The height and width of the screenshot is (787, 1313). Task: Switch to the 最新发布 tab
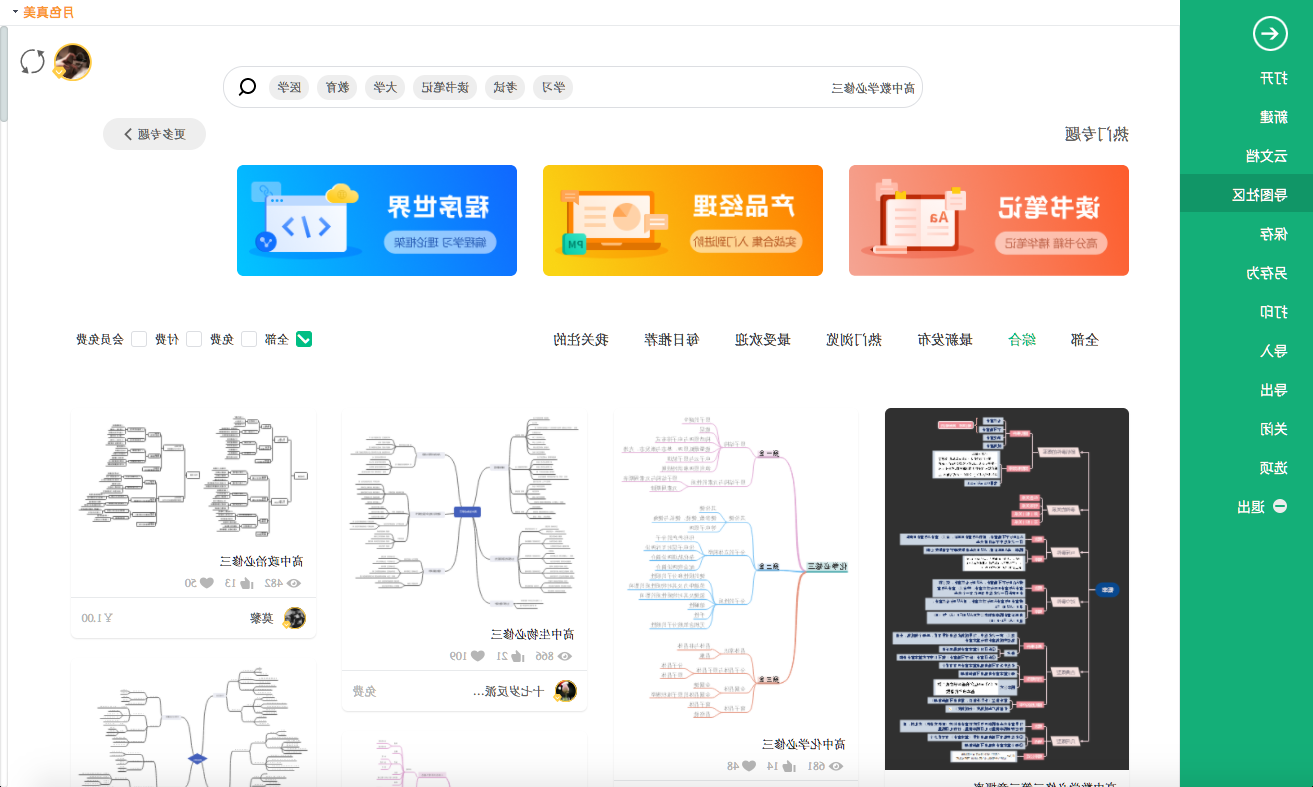point(945,340)
